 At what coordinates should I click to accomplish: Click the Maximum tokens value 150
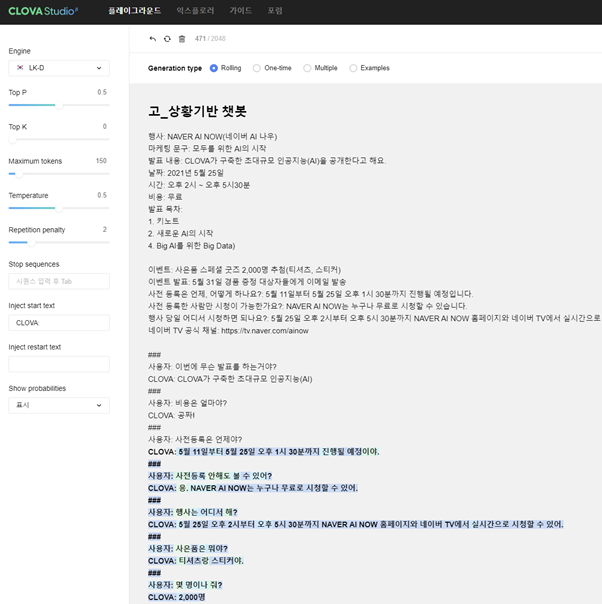[101, 161]
